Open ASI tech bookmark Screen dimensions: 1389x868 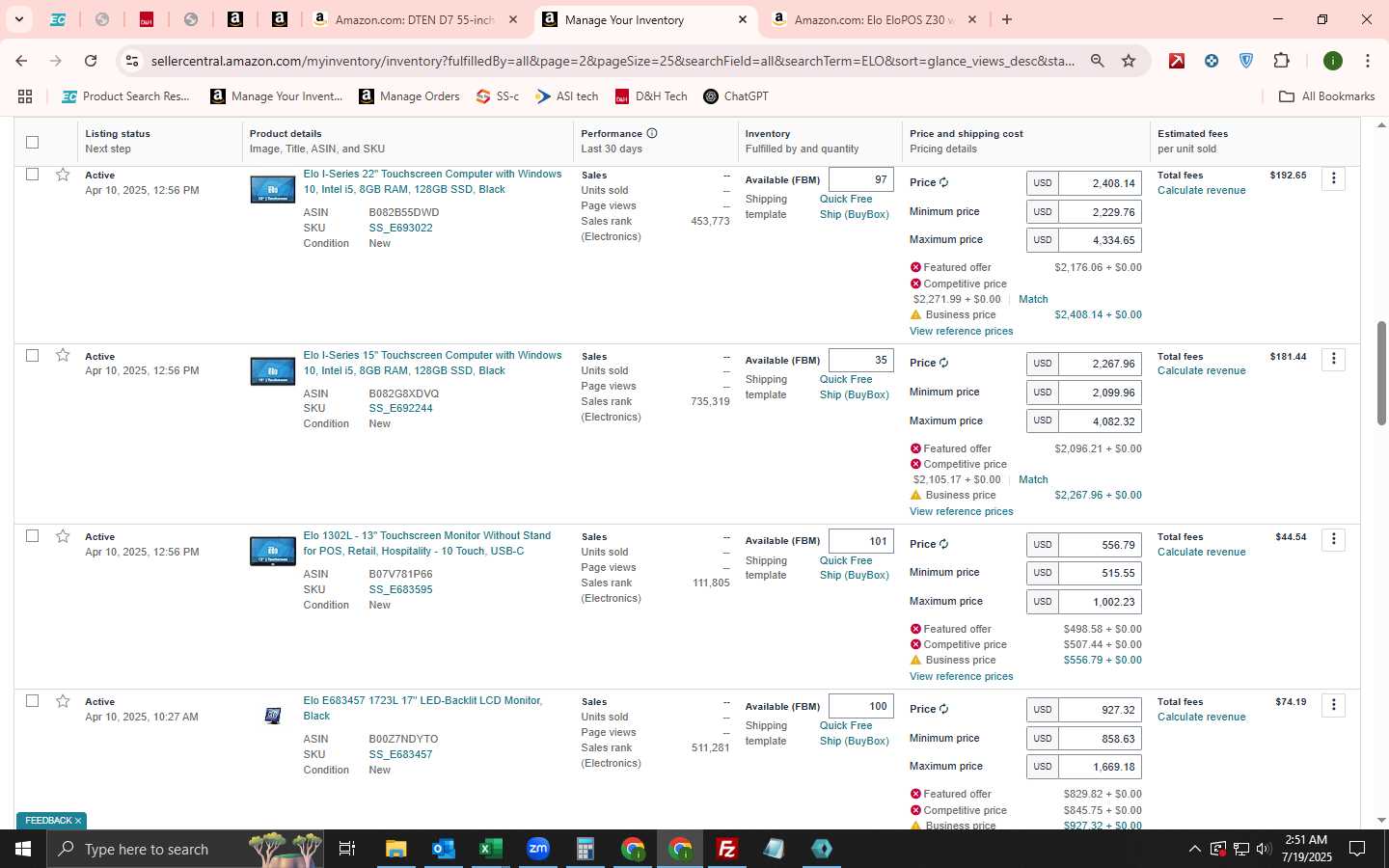(x=567, y=96)
